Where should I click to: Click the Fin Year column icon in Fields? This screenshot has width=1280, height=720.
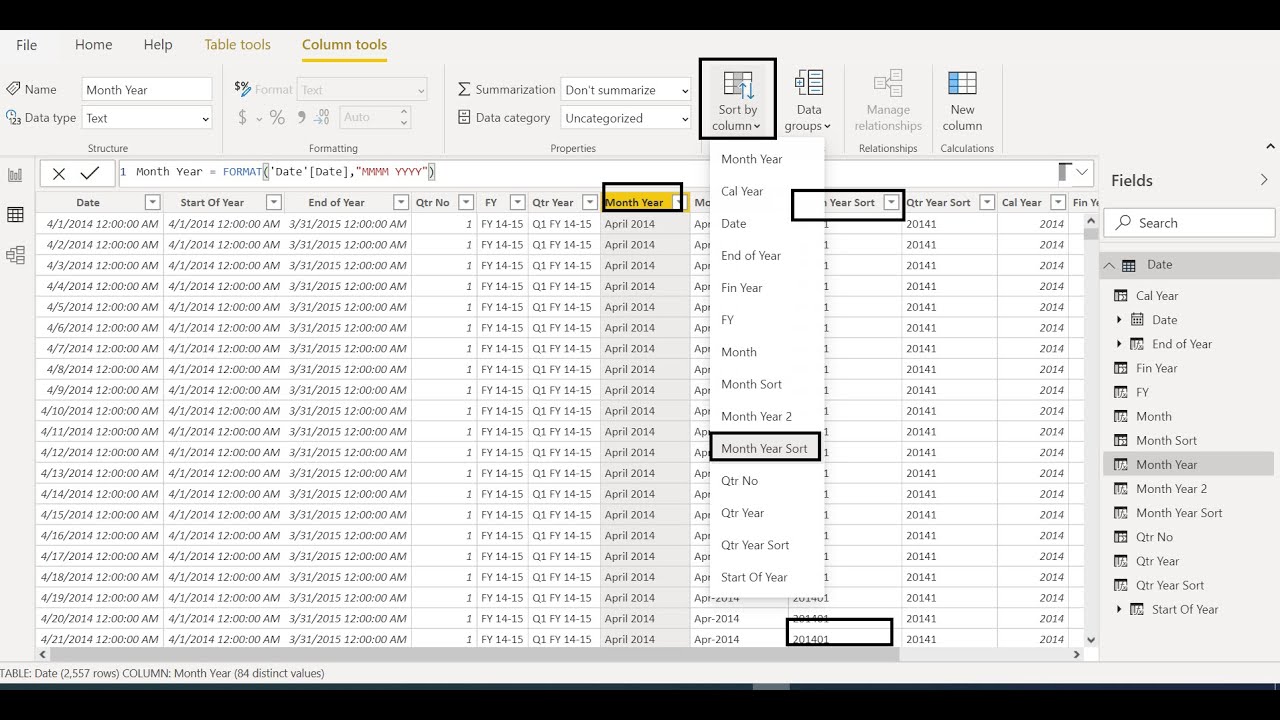click(1120, 368)
